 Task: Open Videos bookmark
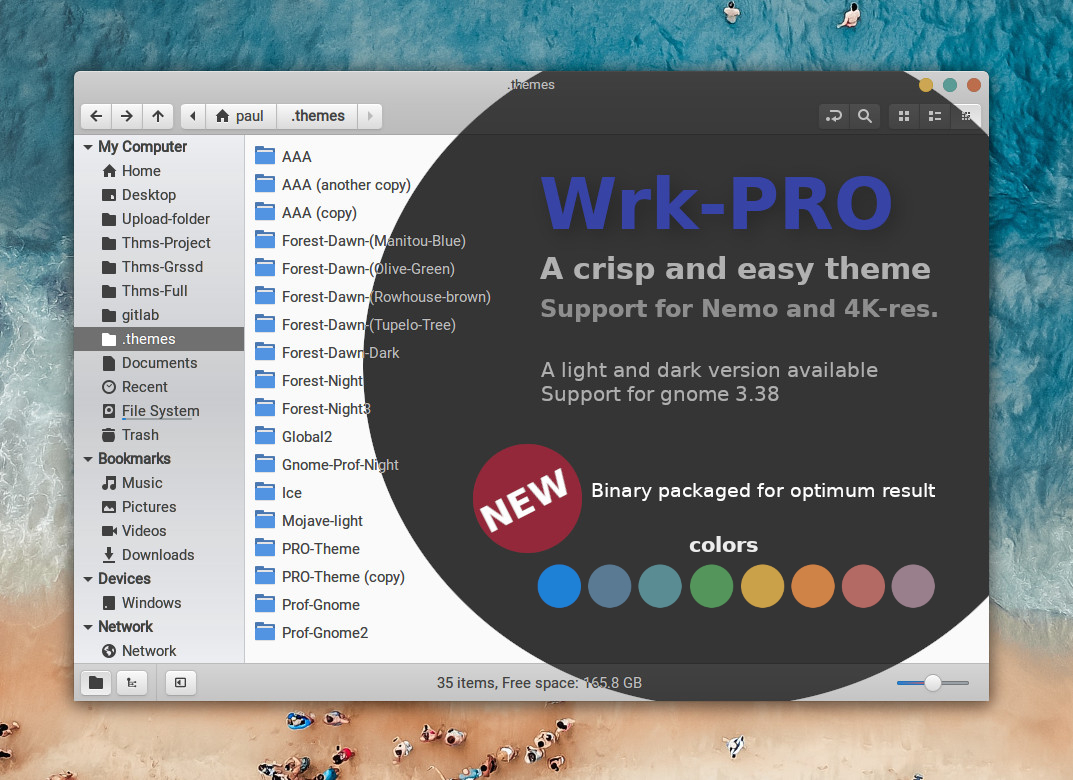point(159,531)
